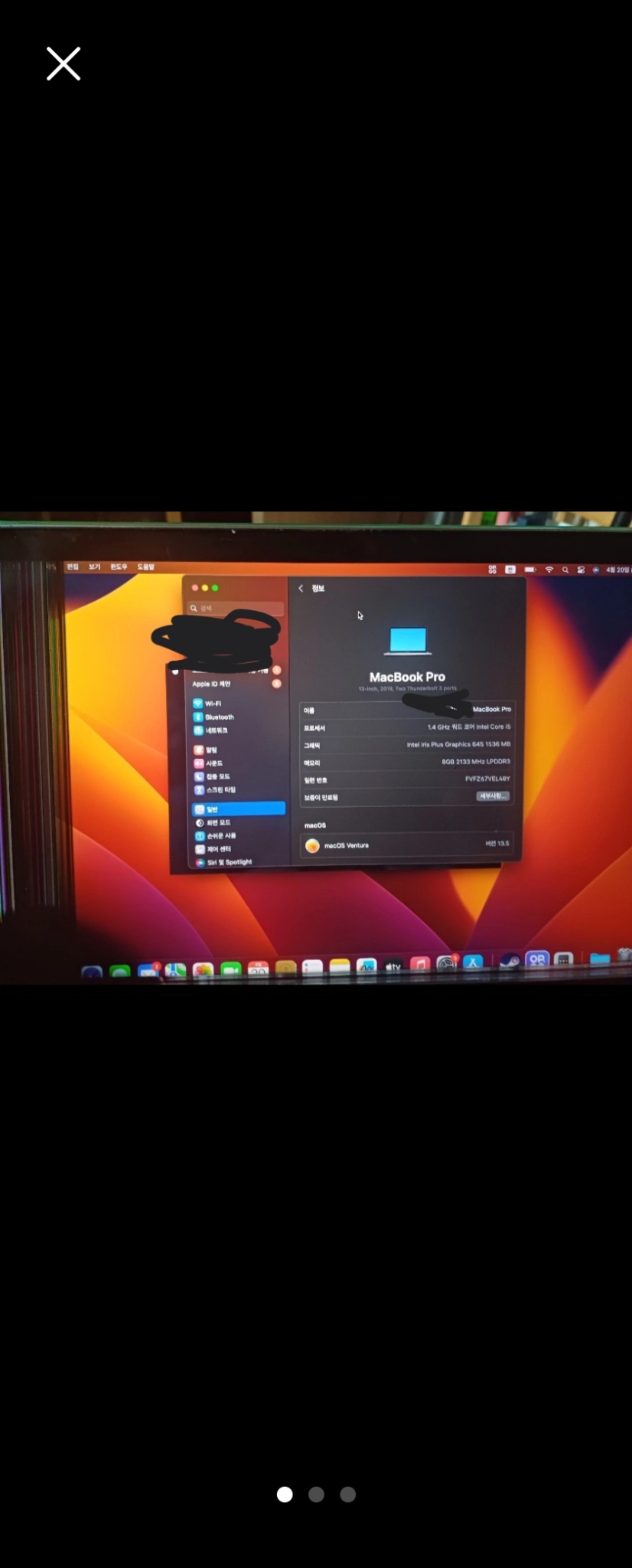Click the 세부사항... button

tap(493, 796)
